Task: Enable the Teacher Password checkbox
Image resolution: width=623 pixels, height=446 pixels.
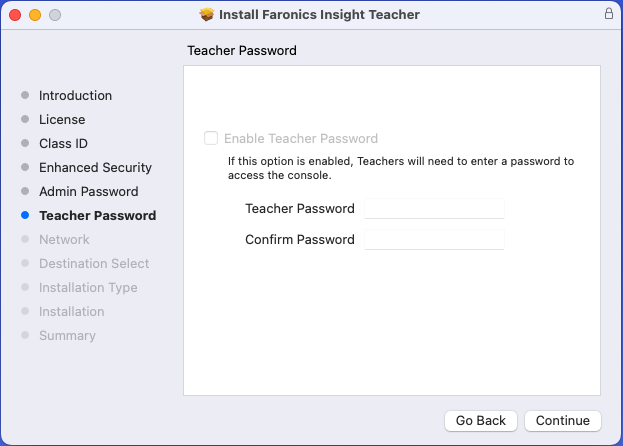Action: [211, 139]
